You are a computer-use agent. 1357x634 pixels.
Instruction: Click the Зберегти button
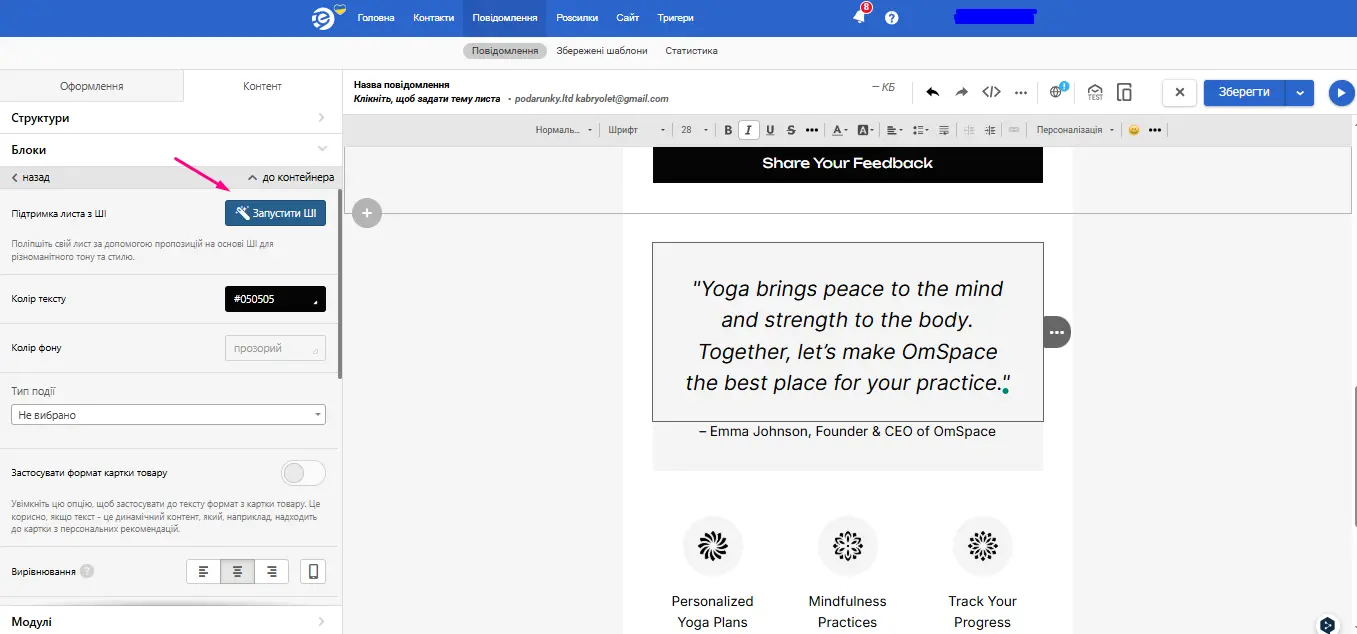(x=1244, y=92)
